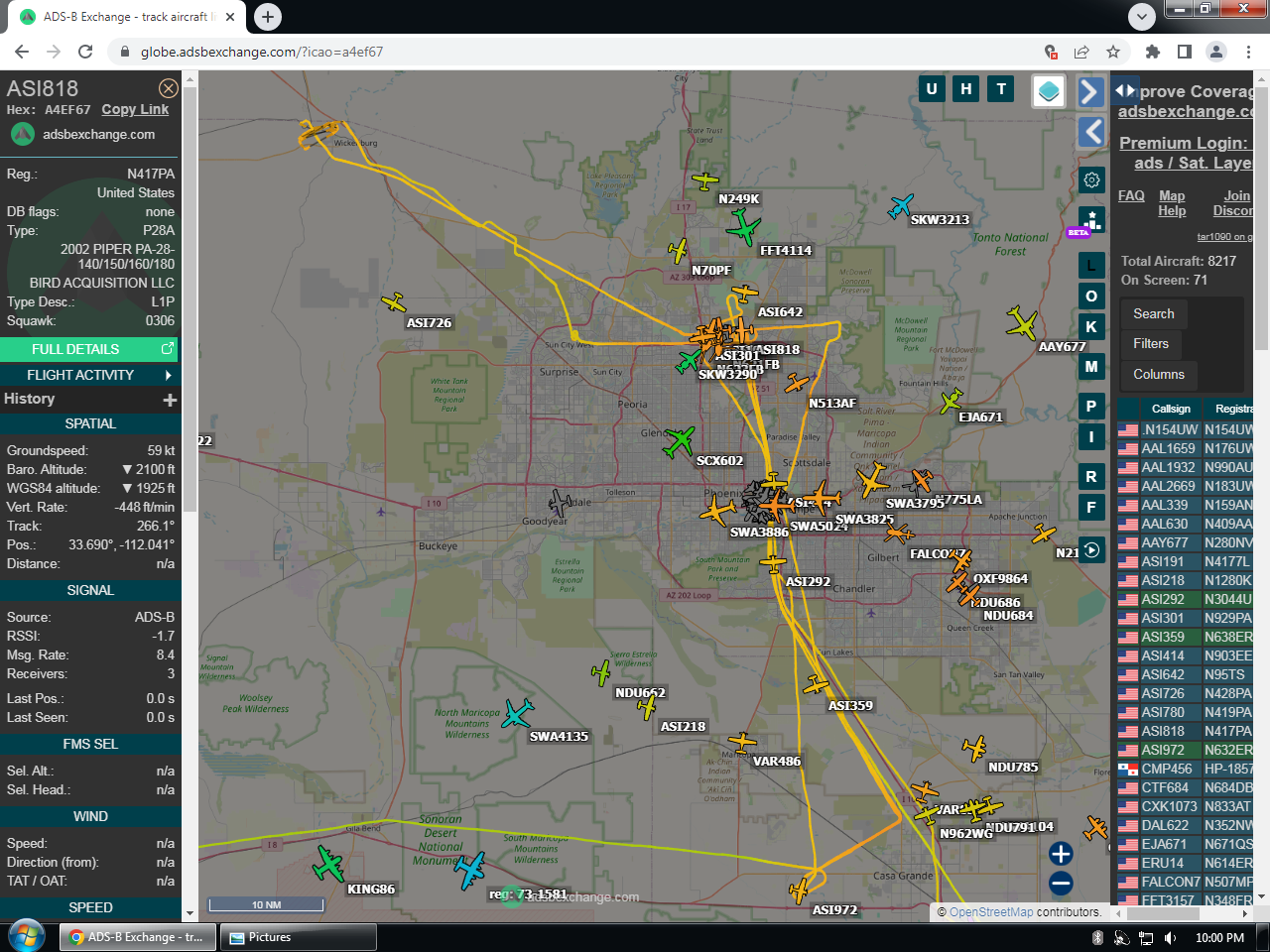Screen dimensions: 1270x952
Task: Click the VAR486 aircraft on the map
Action: click(741, 742)
